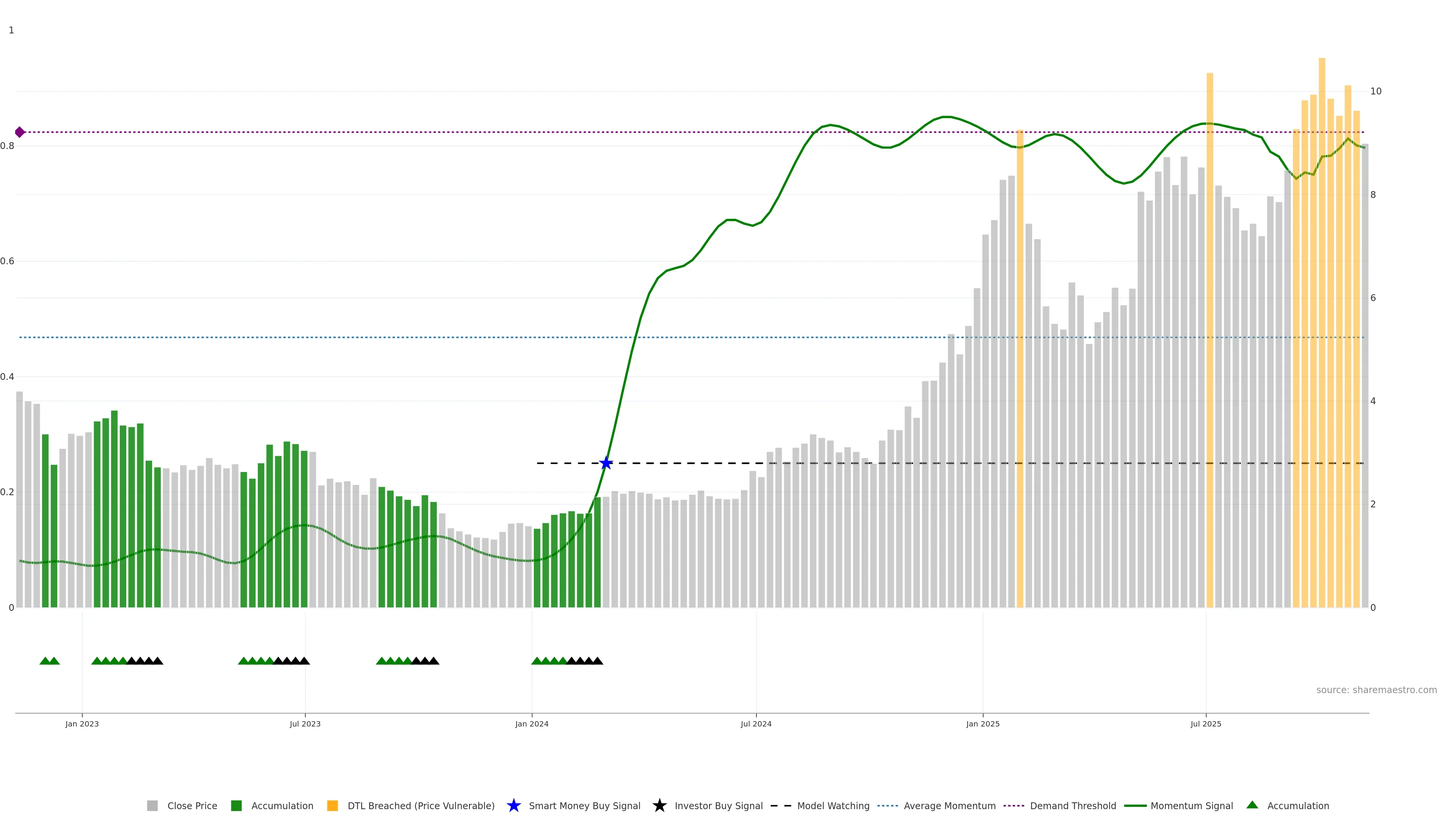
Task: Click the Momentum Signal green line legend icon
Action: pyautogui.click(x=1135, y=806)
